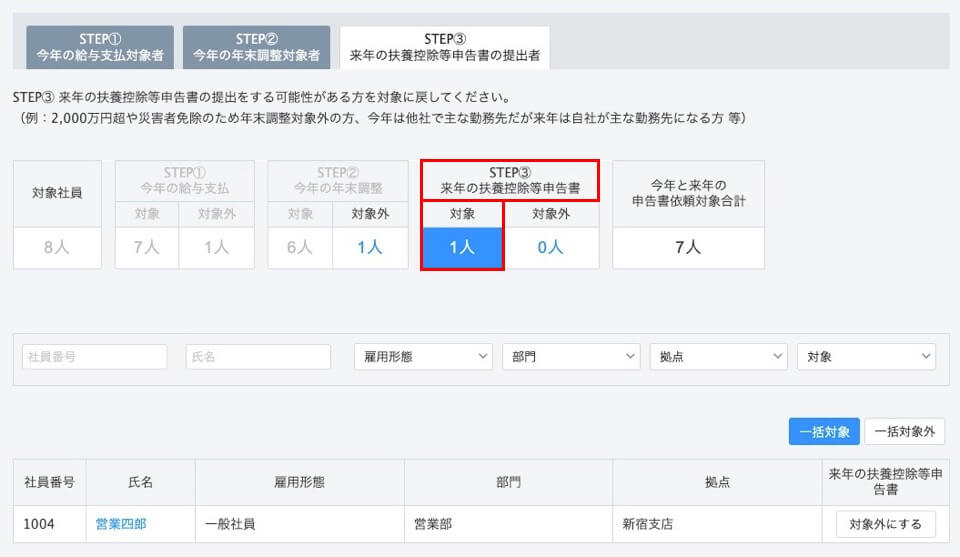Image resolution: width=960 pixels, height=557 pixels.
Task: Open the 拠点 dropdown filter
Action: (x=718, y=357)
